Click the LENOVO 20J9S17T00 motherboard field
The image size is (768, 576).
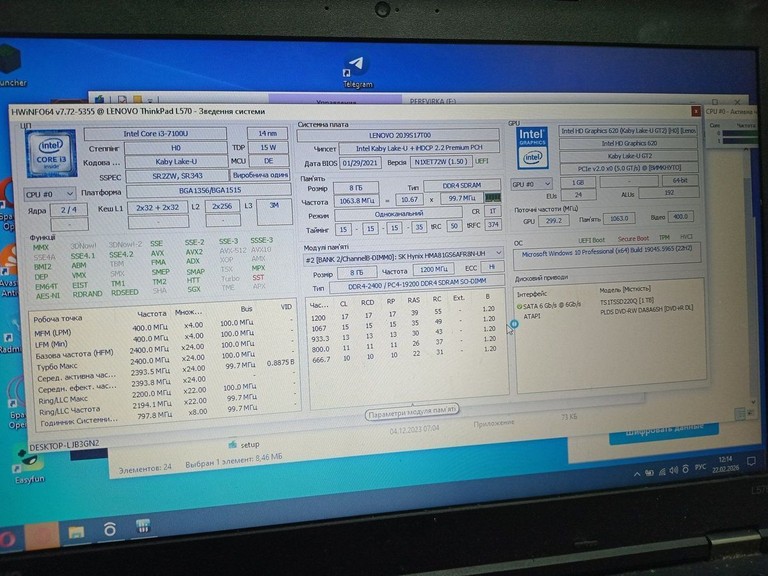400,135
